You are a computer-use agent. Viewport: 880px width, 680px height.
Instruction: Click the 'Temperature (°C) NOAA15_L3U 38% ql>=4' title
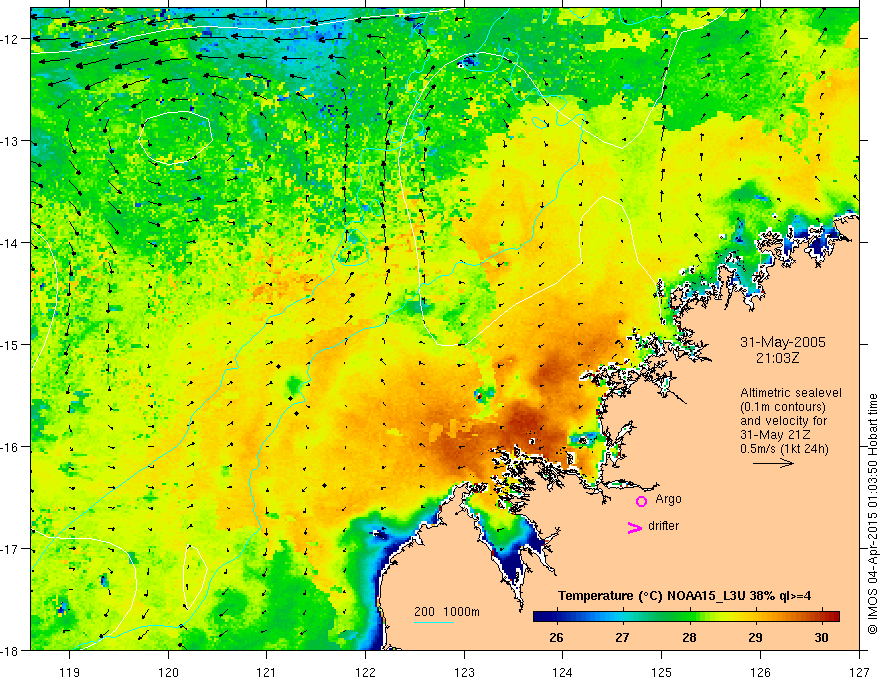(684, 596)
